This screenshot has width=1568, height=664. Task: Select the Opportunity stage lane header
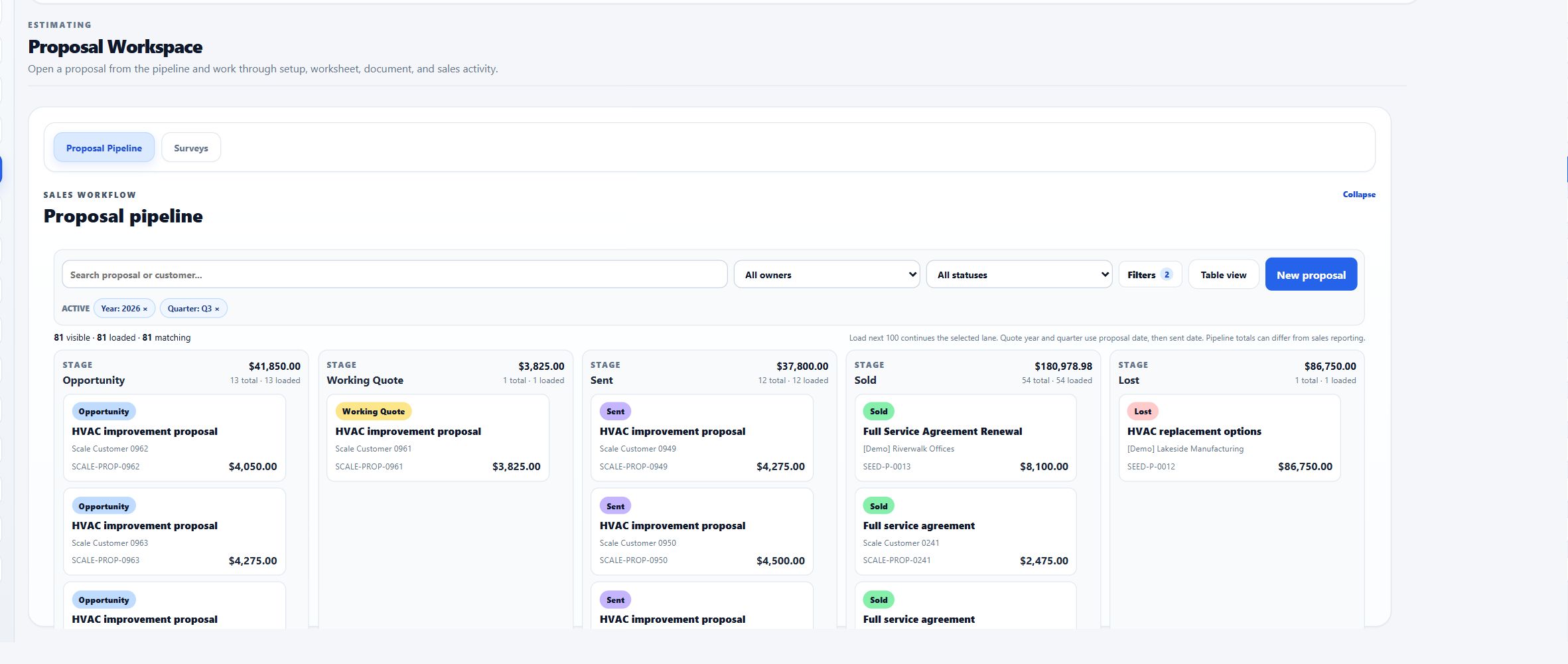[181, 373]
